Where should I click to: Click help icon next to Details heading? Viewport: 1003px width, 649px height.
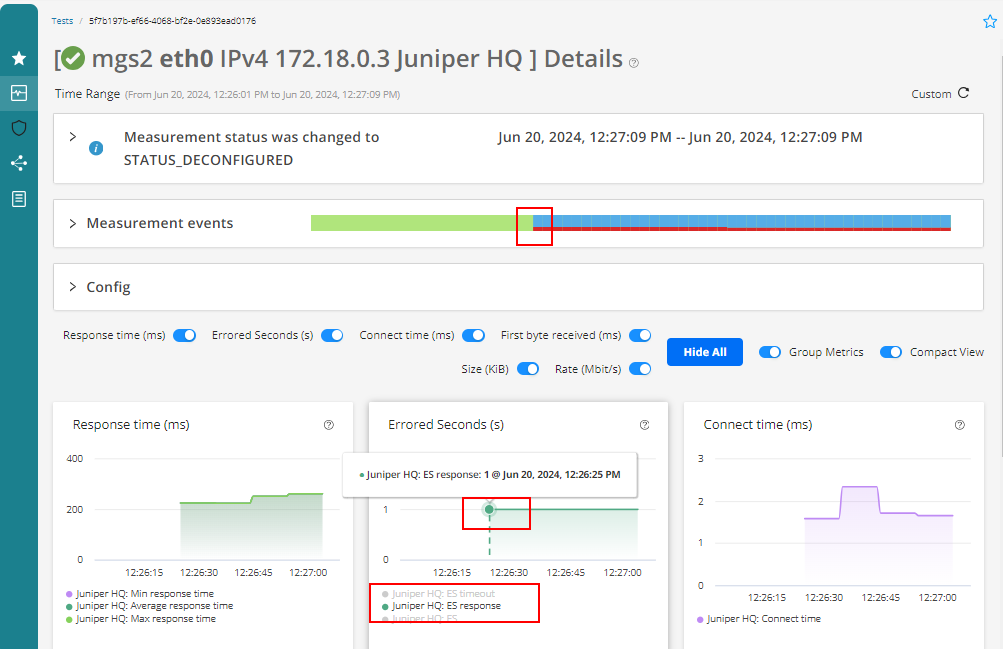coord(634,63)
